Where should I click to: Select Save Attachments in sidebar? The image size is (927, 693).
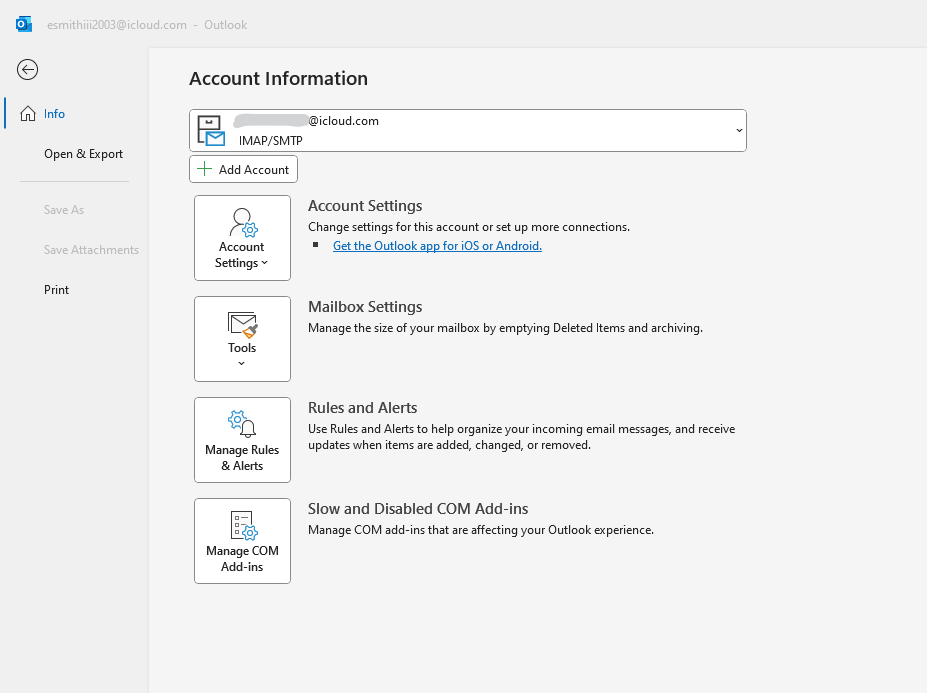coord(91,250)
